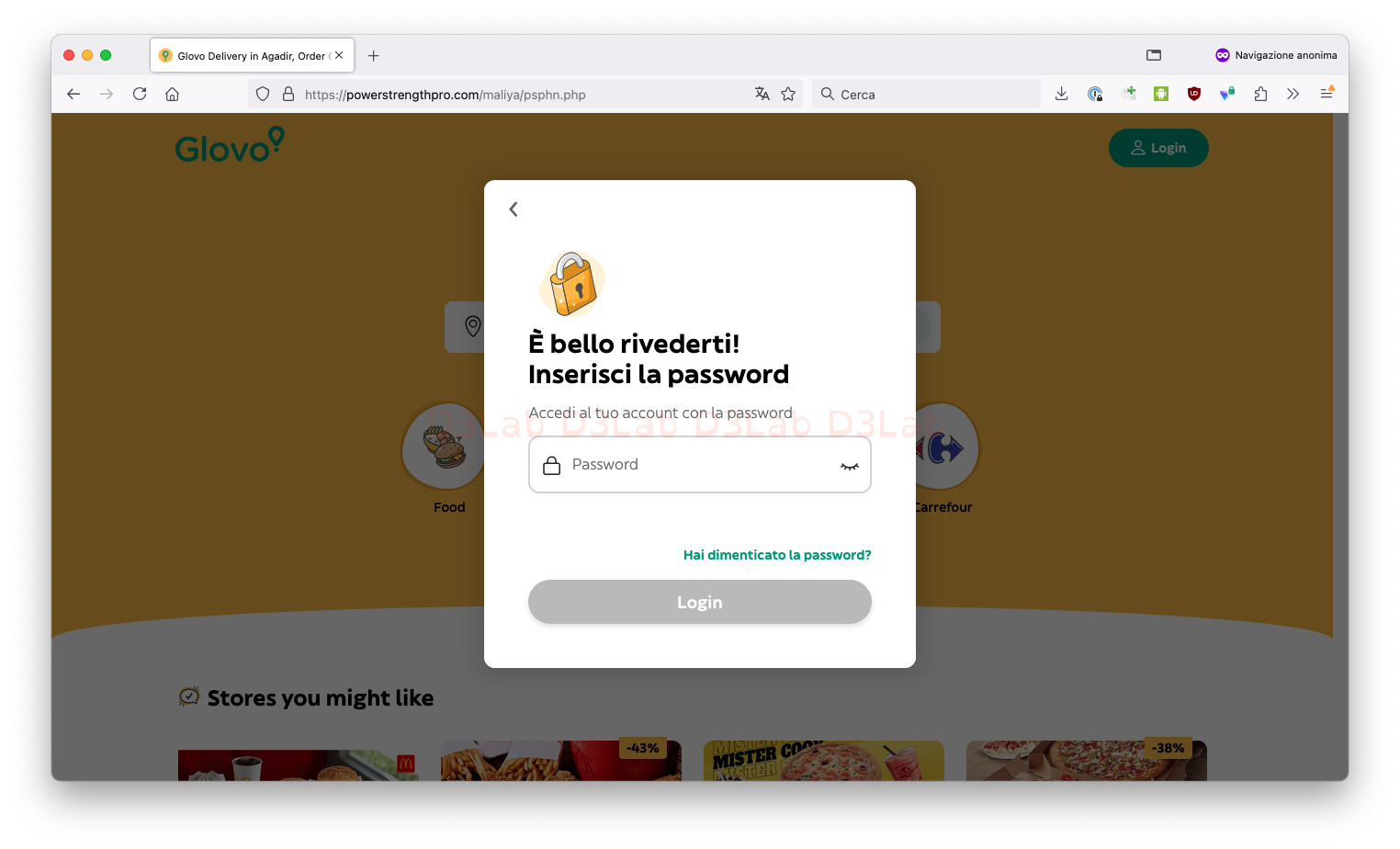Open the Firefox hamburger menu
Image resolution: width=1400 pixels, height=849 pixels.
(1327, 94)
